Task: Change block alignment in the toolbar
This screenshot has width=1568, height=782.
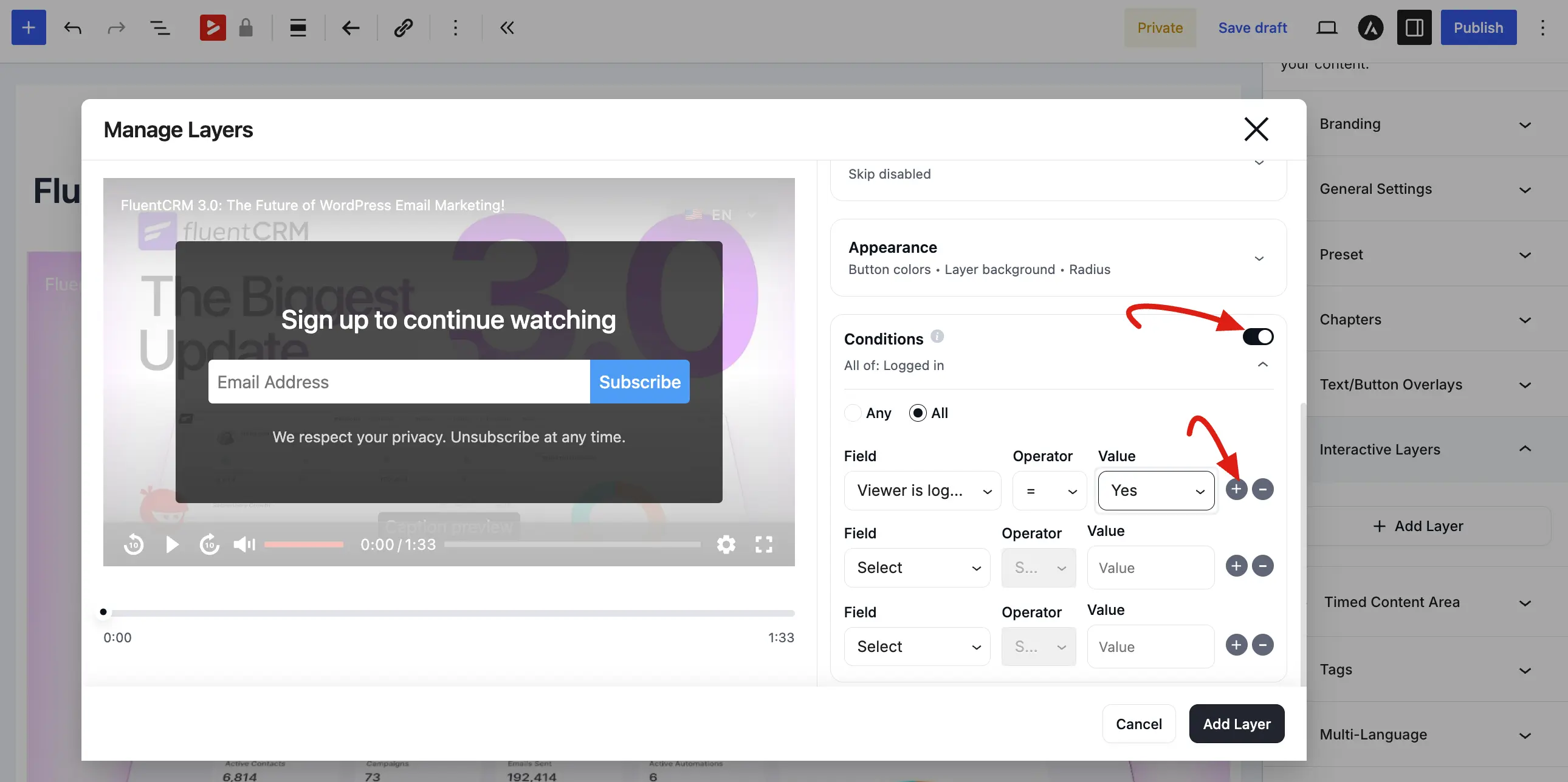Action: click(298, 27)
